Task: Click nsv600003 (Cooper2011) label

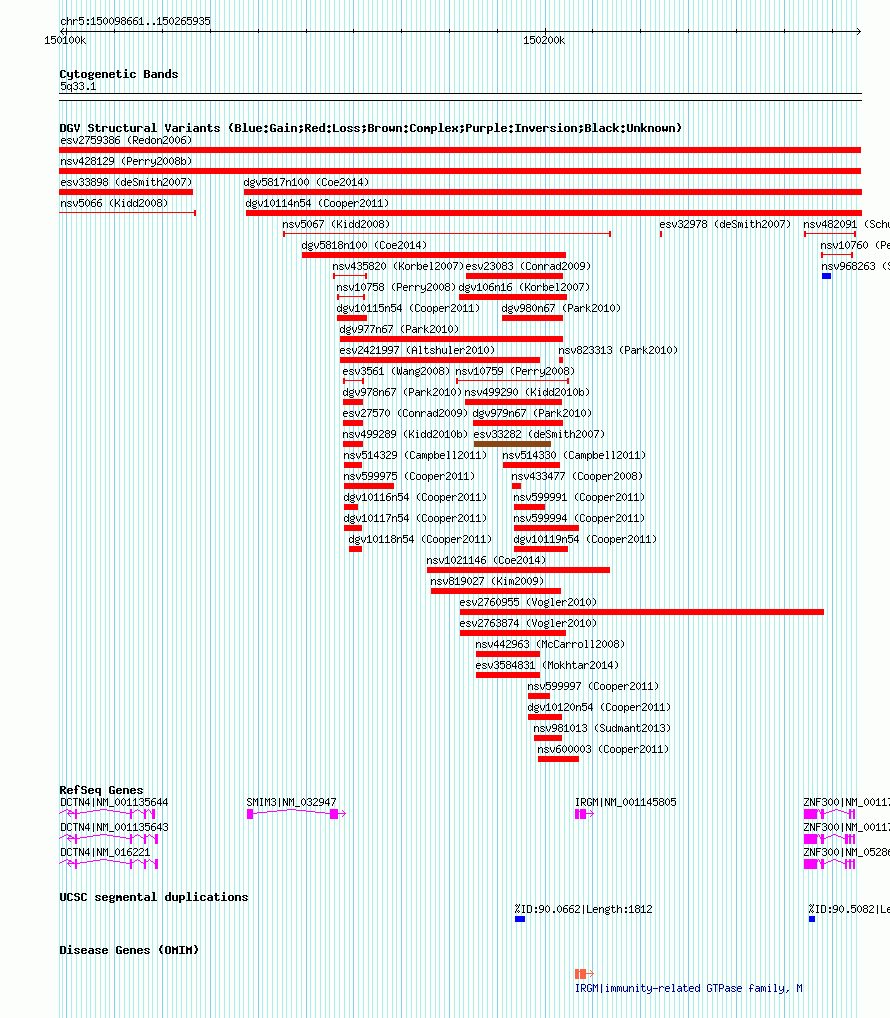Action: tap(603, 749)
